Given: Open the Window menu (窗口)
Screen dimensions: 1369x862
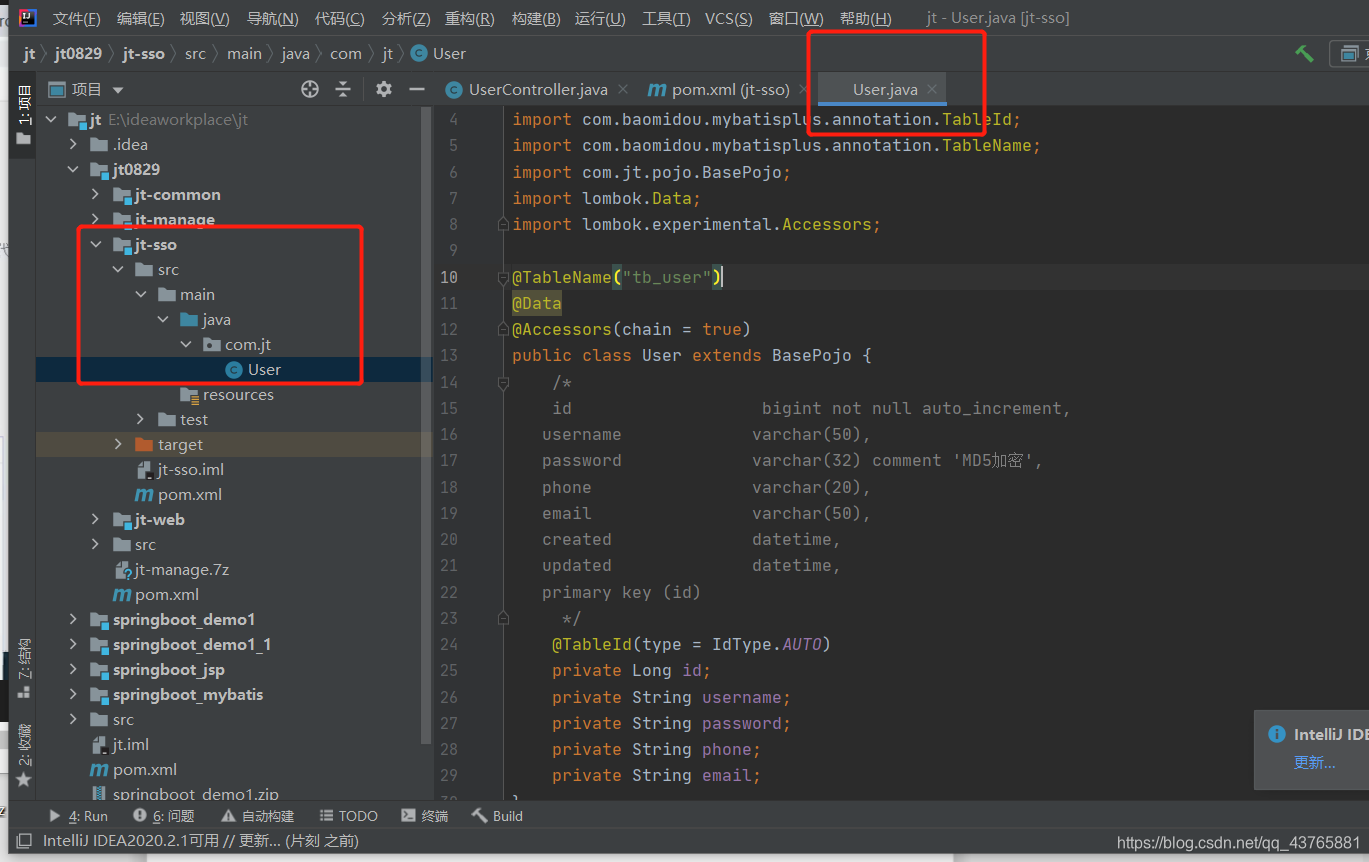Looking at the screenshot, I should [x=796, y=19].
